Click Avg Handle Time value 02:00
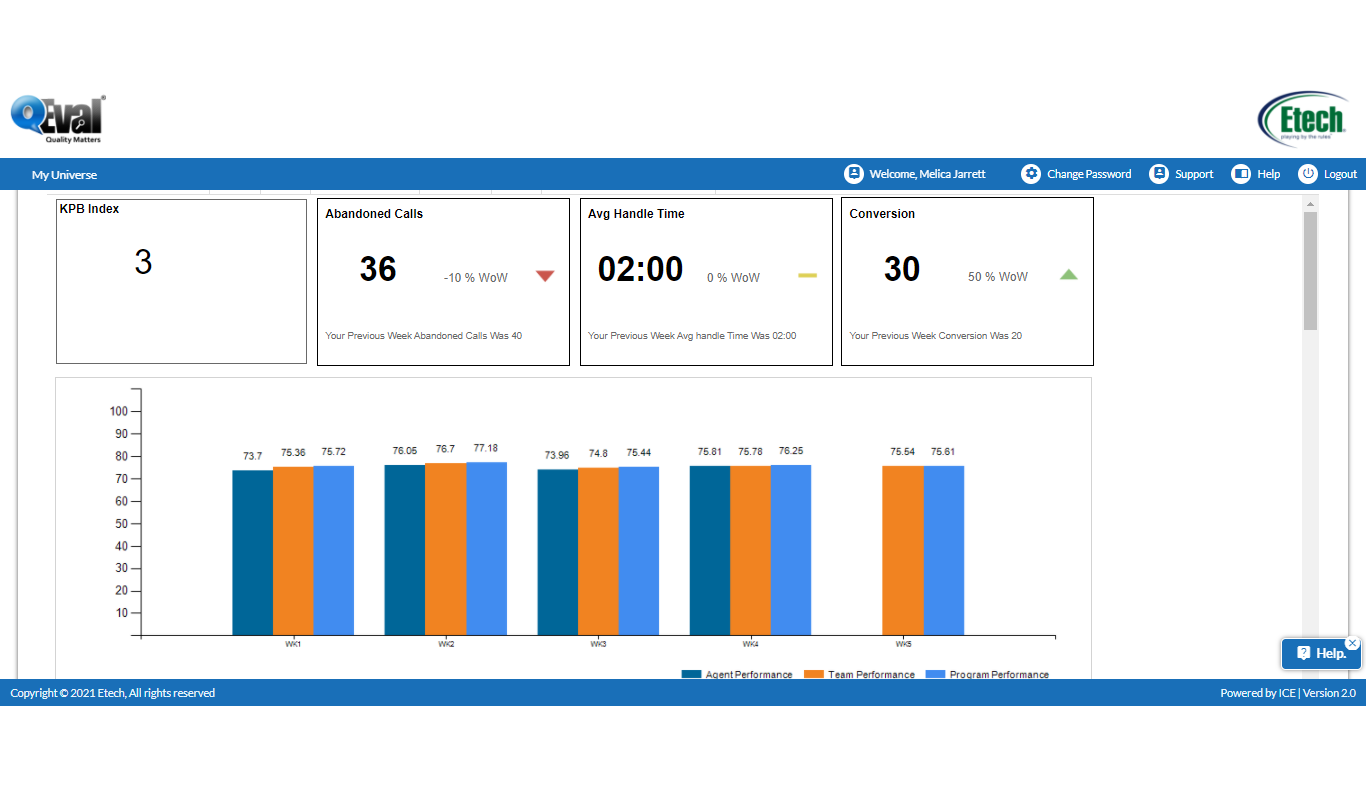The image size is (1366, 805). coord(641,269)
